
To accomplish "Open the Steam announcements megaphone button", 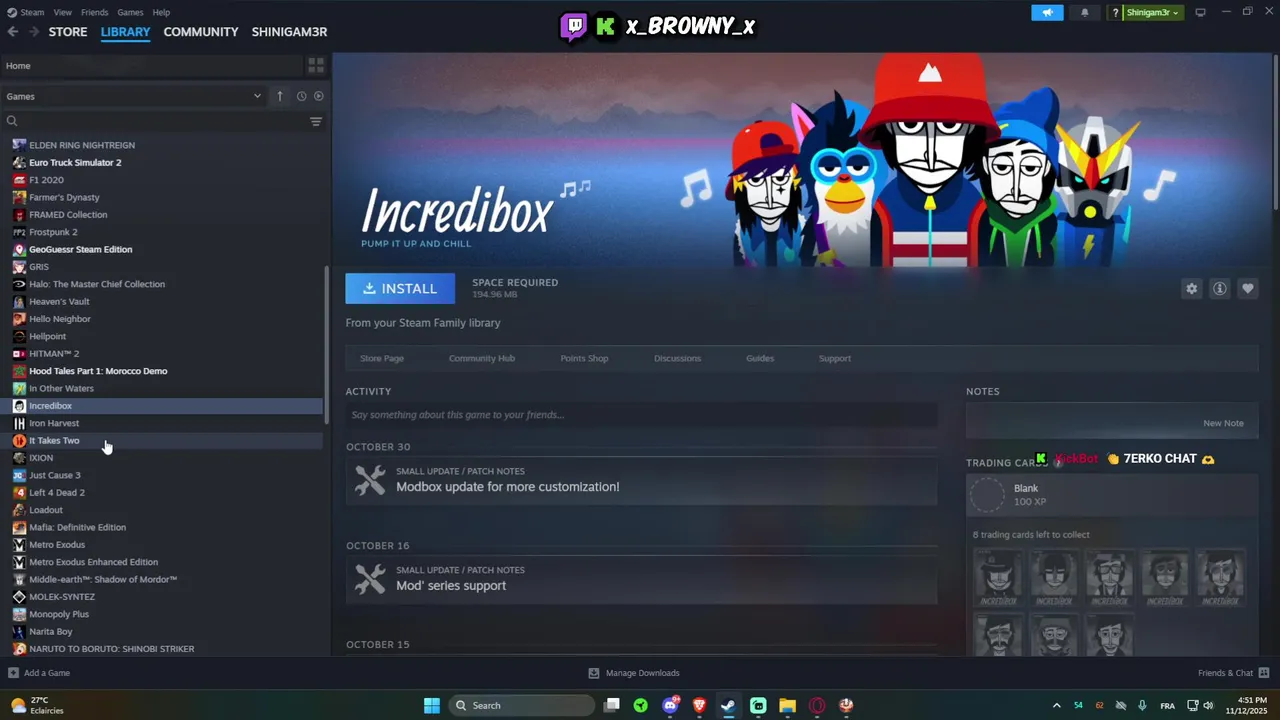I will tap(1047, 12).
